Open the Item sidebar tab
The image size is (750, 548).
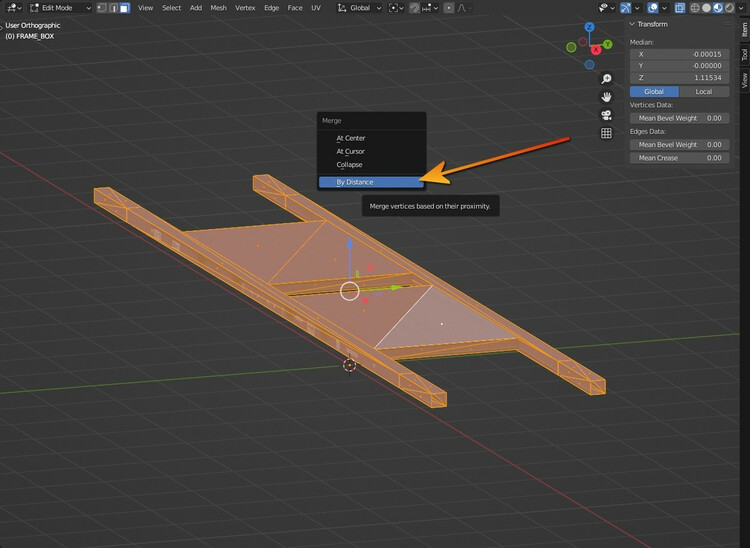[744, 30]
